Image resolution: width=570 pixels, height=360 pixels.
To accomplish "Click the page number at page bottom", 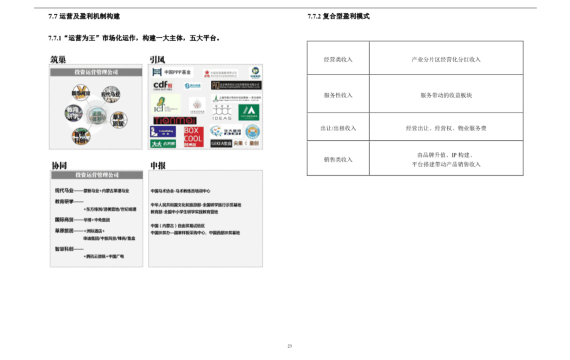I will click(290, 346).
